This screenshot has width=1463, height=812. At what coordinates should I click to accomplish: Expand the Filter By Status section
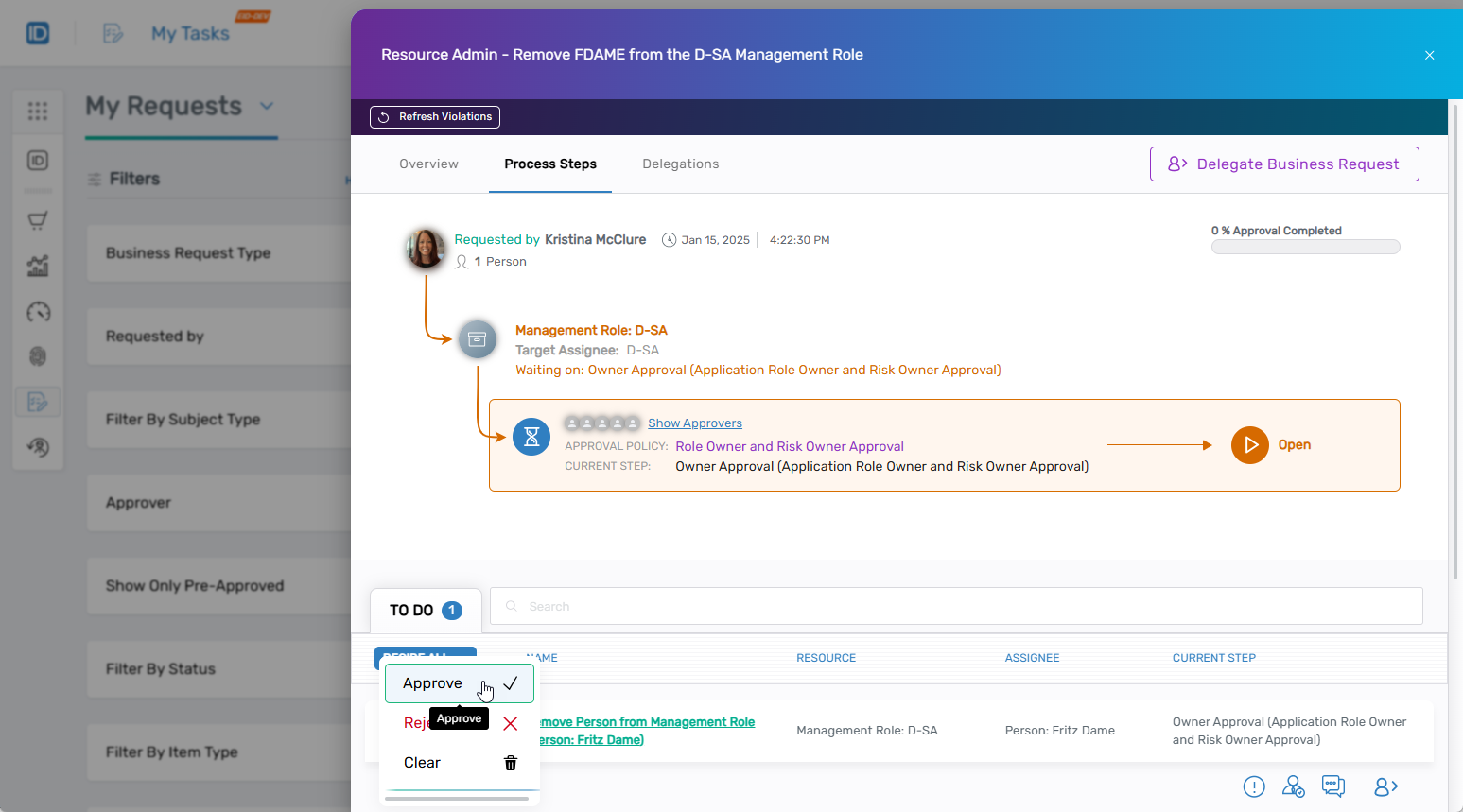218,669
